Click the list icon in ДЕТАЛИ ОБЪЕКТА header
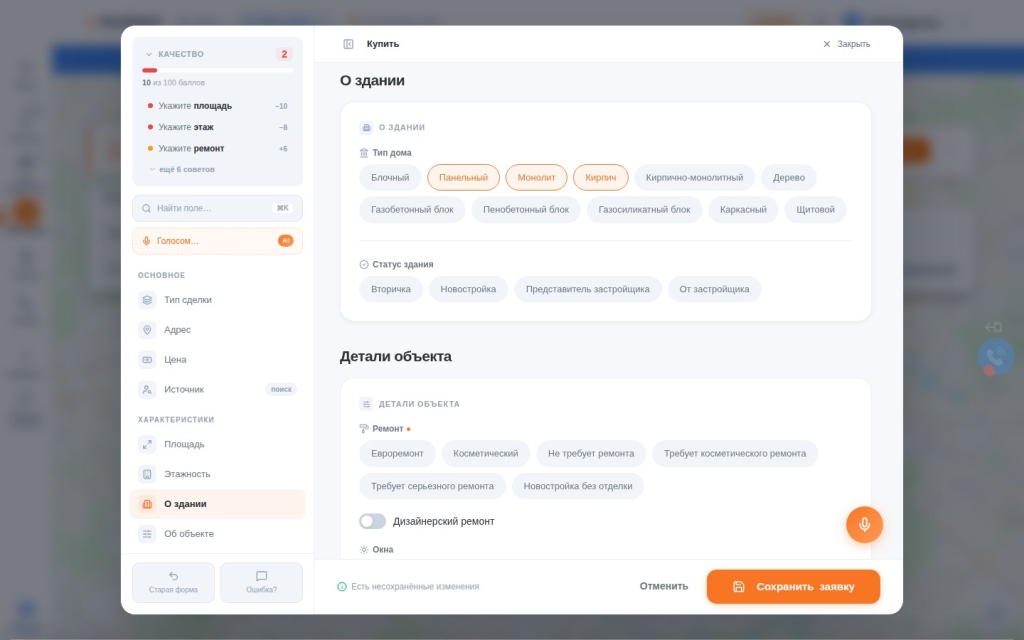The height and width of the screenshot is (640, 1024). pos(366,404)
